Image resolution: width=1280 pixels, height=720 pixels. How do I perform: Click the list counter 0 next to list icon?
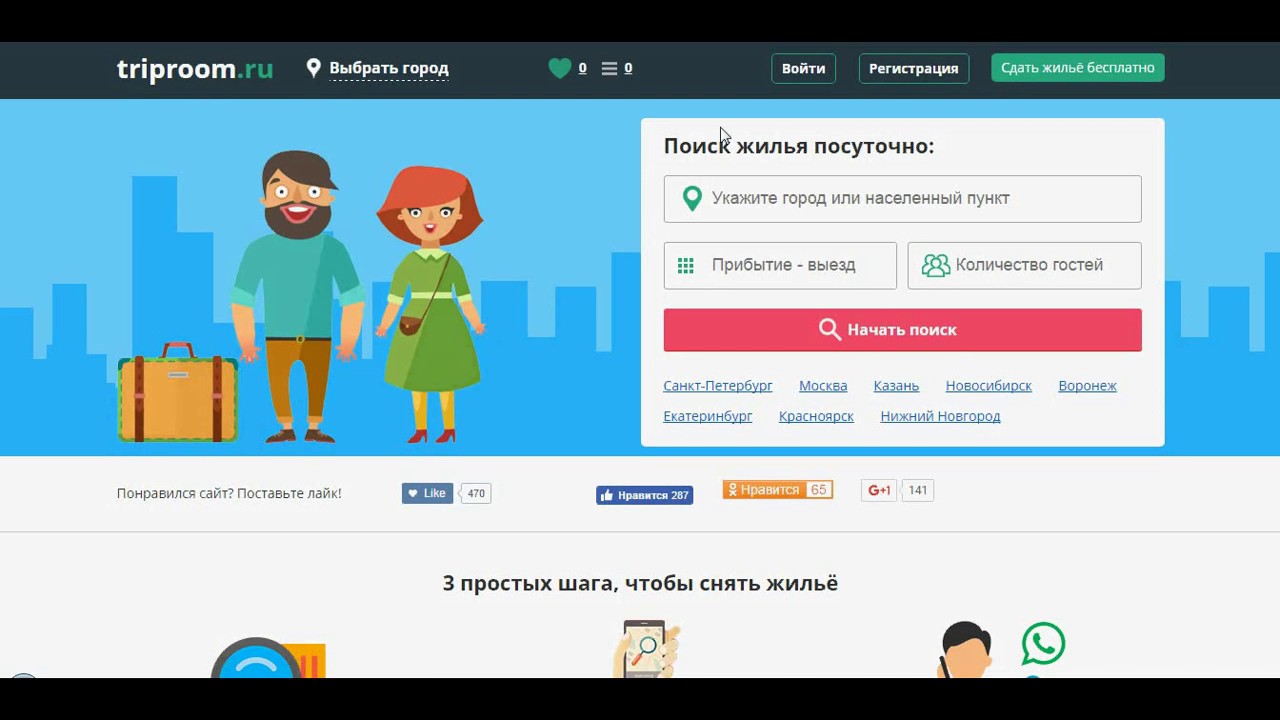(628, 68)
